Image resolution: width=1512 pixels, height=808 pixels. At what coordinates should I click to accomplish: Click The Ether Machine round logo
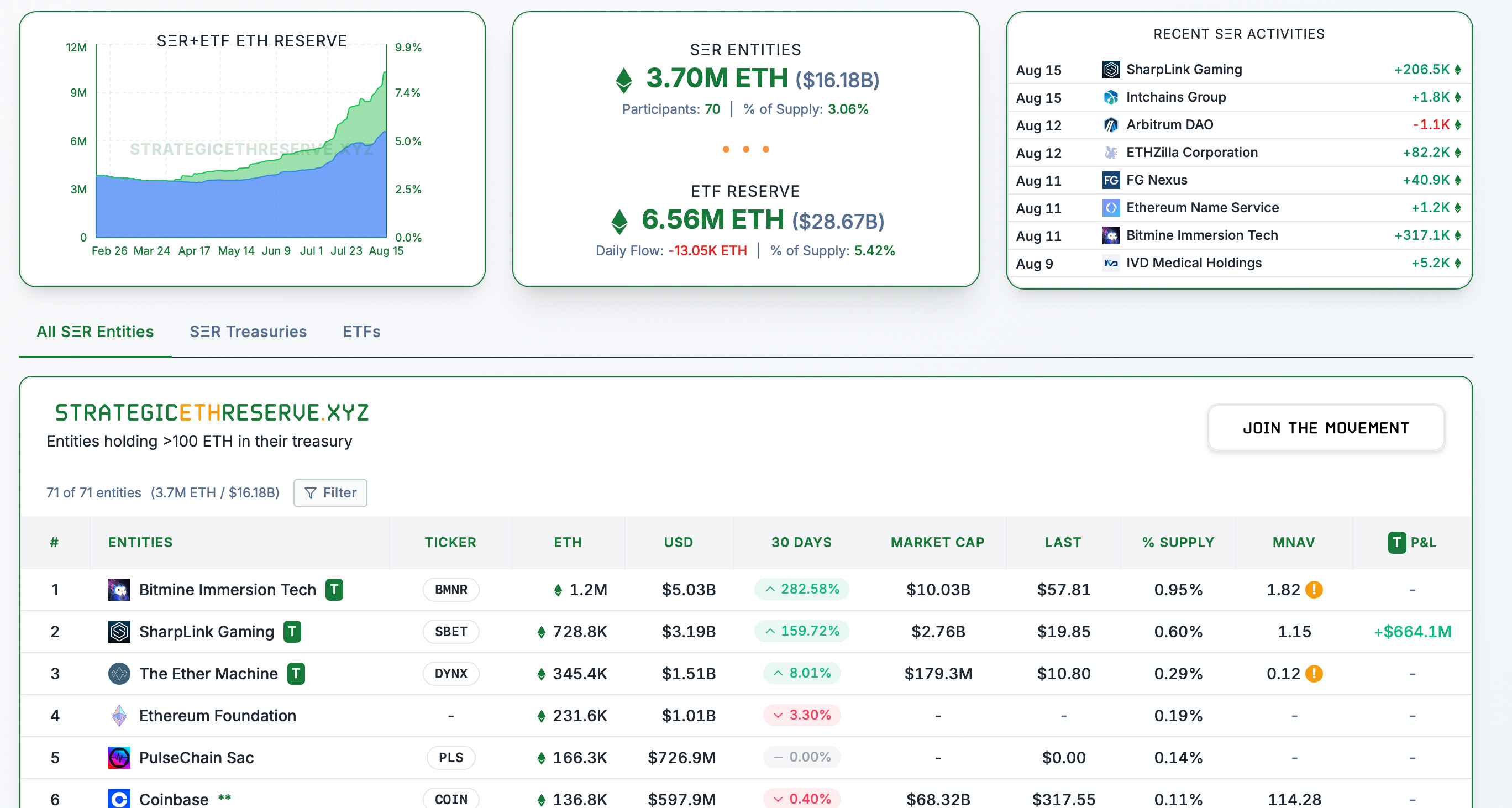(119, 673)
